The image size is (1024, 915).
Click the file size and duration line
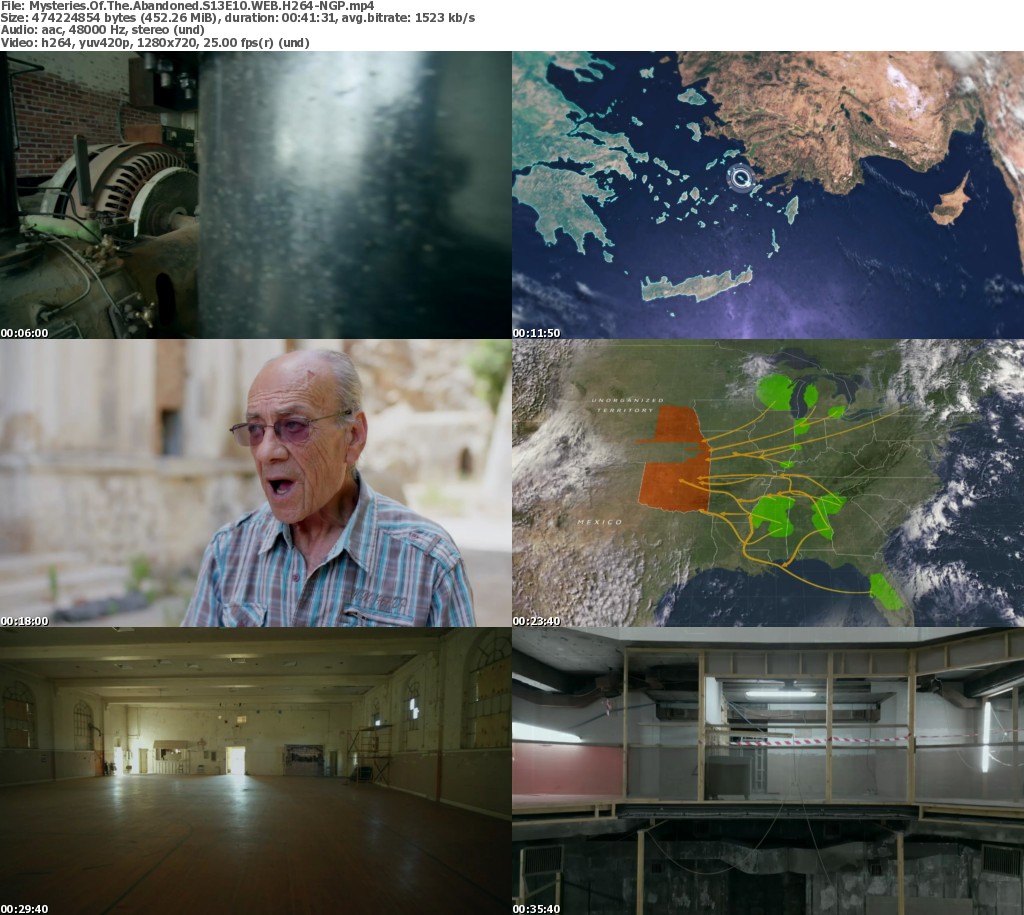coord(238,18)
